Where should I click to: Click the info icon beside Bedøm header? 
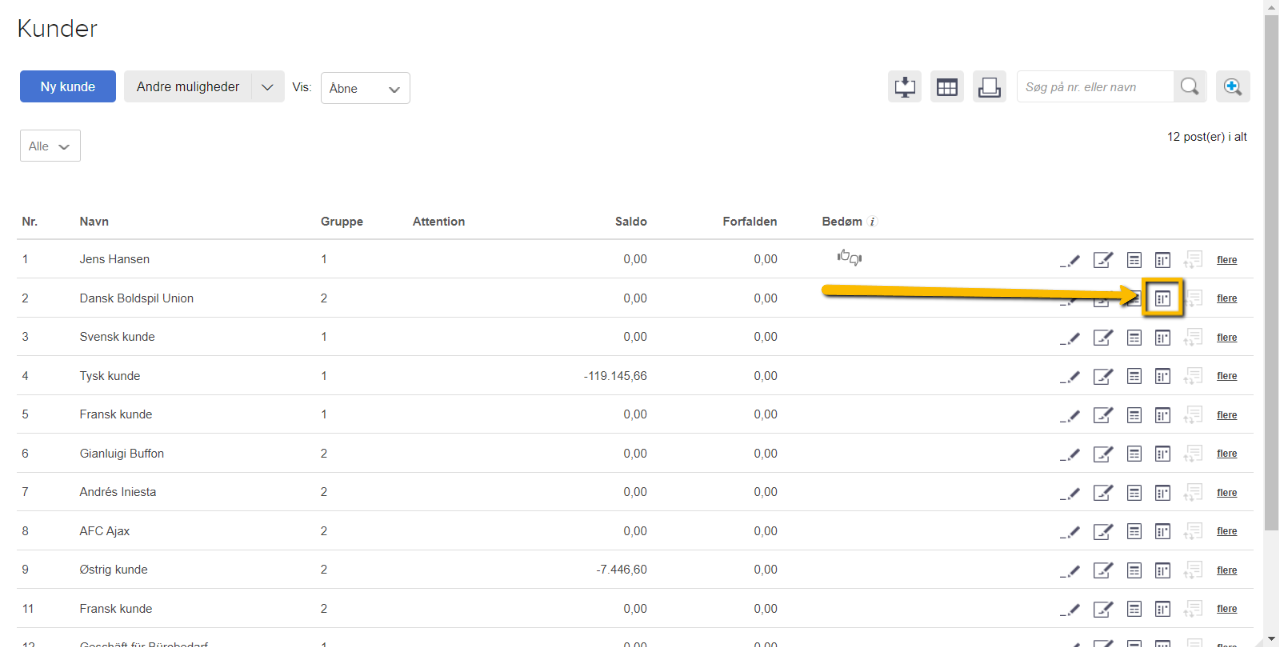pyautogui.click(x=872, y=222)
